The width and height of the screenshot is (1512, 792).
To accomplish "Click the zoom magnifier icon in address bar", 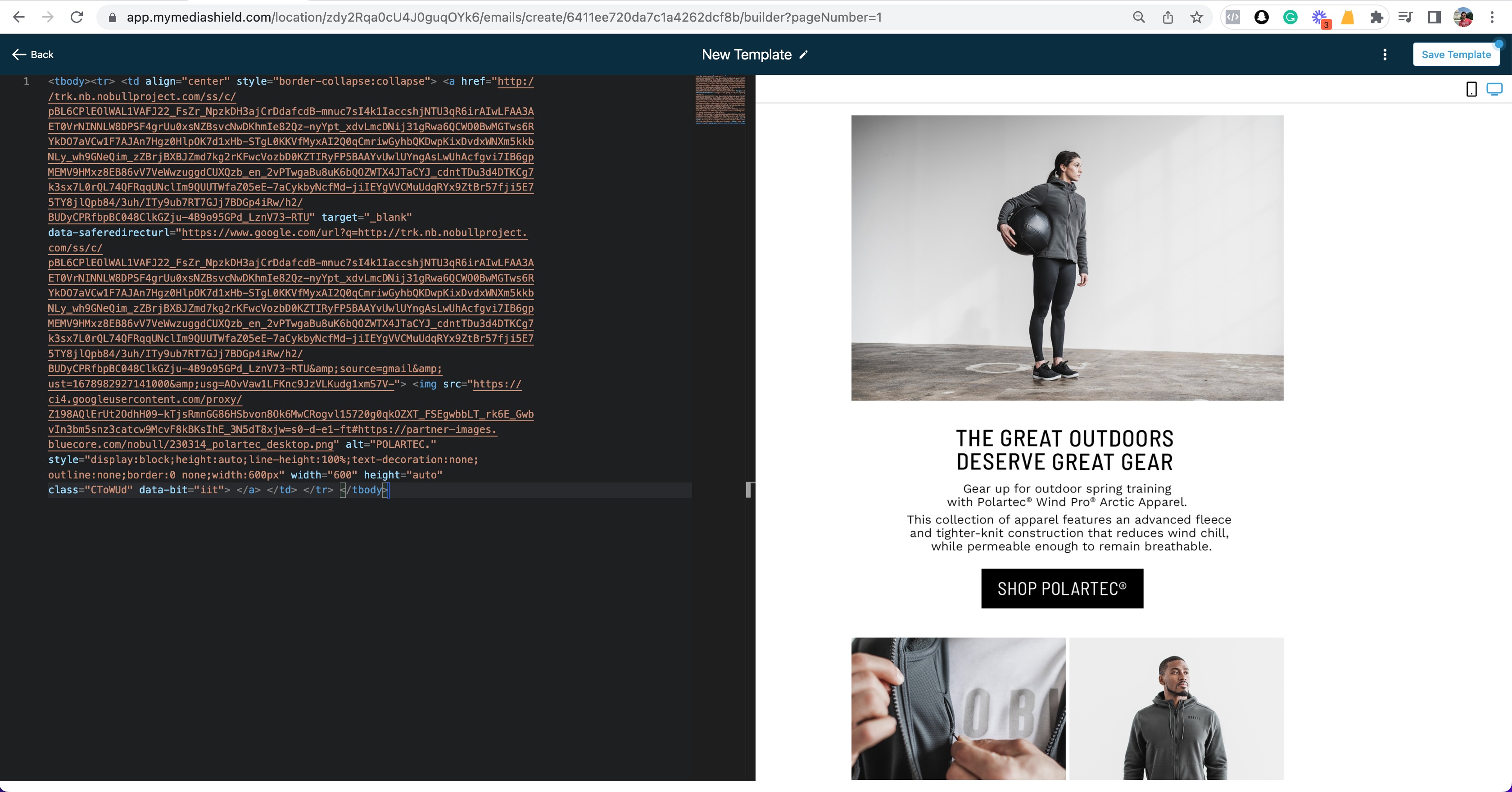I will click(1139, 17).
